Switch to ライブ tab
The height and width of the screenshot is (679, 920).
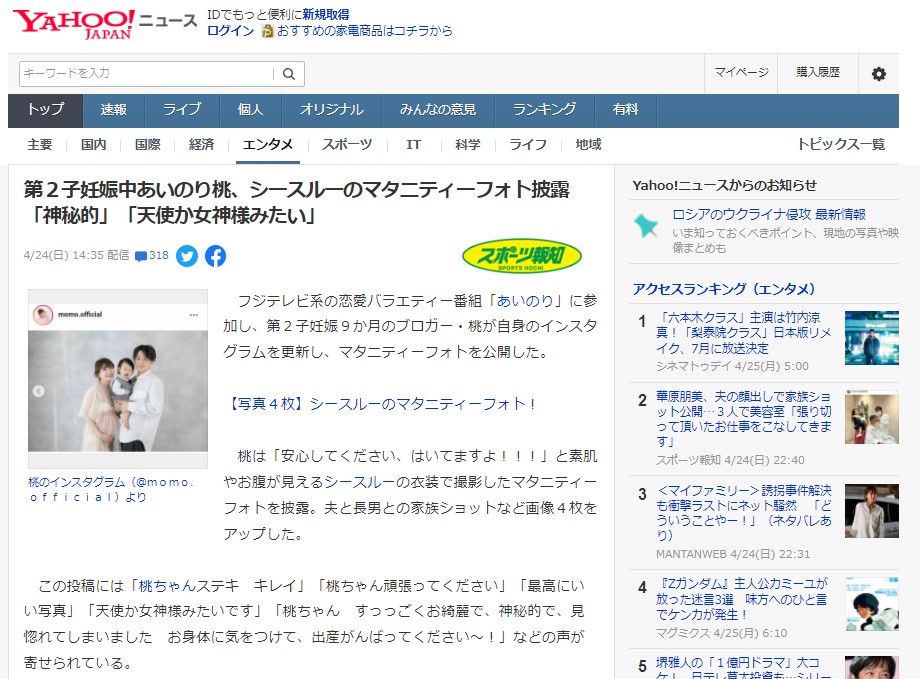[182, 110]
